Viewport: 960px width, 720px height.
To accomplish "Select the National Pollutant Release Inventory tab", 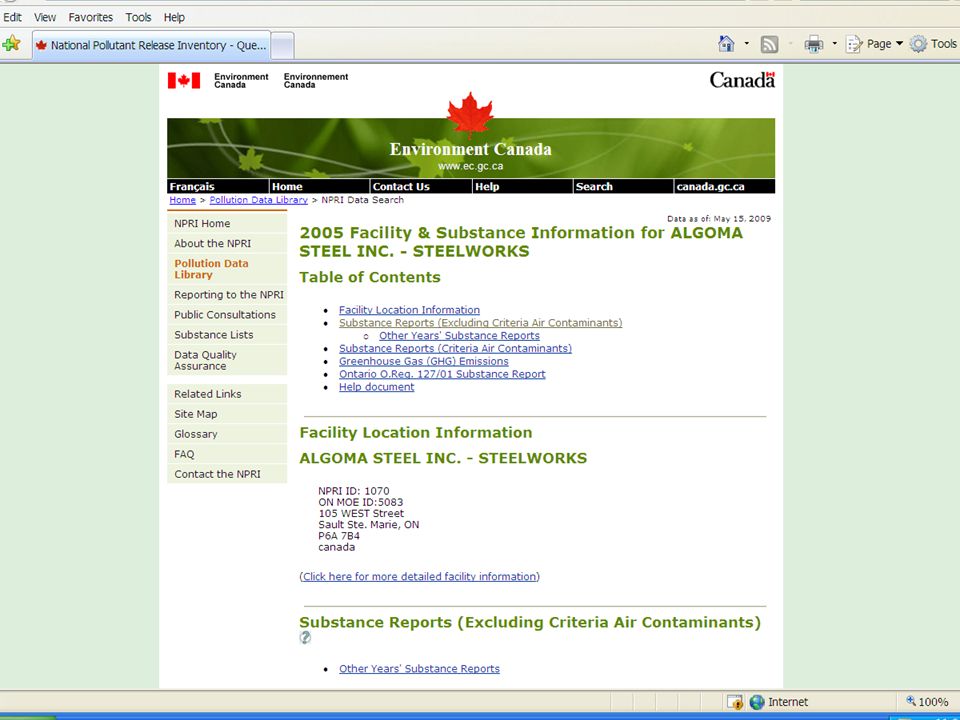I will tap(151, 45).
